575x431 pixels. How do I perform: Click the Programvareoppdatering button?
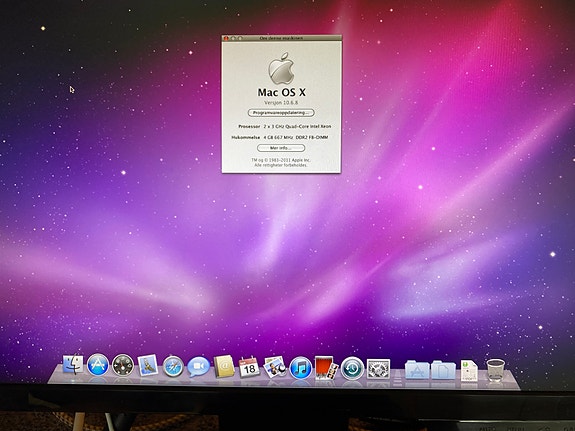coord(281,113)
